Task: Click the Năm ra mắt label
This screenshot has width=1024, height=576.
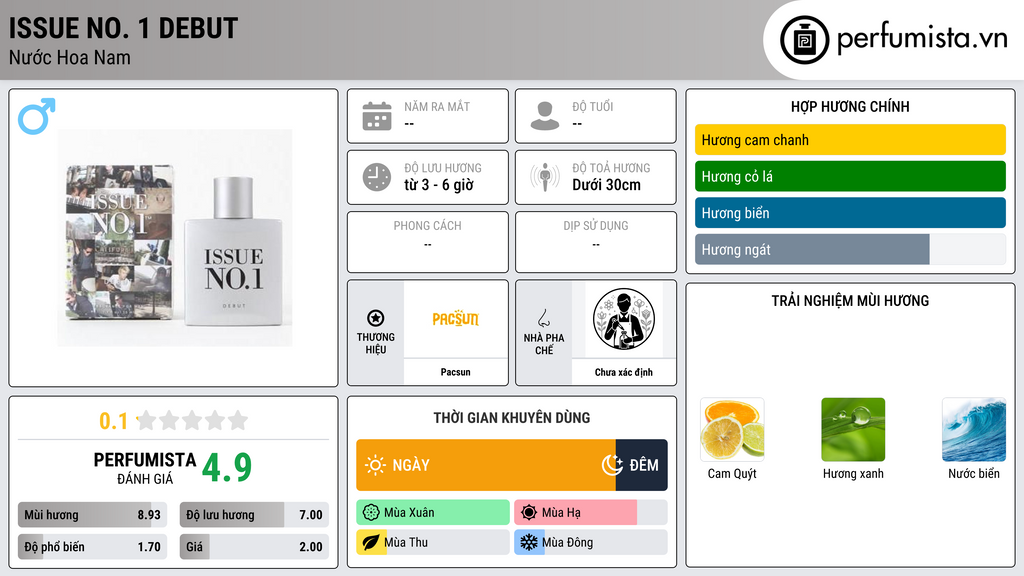Action: 437,106
